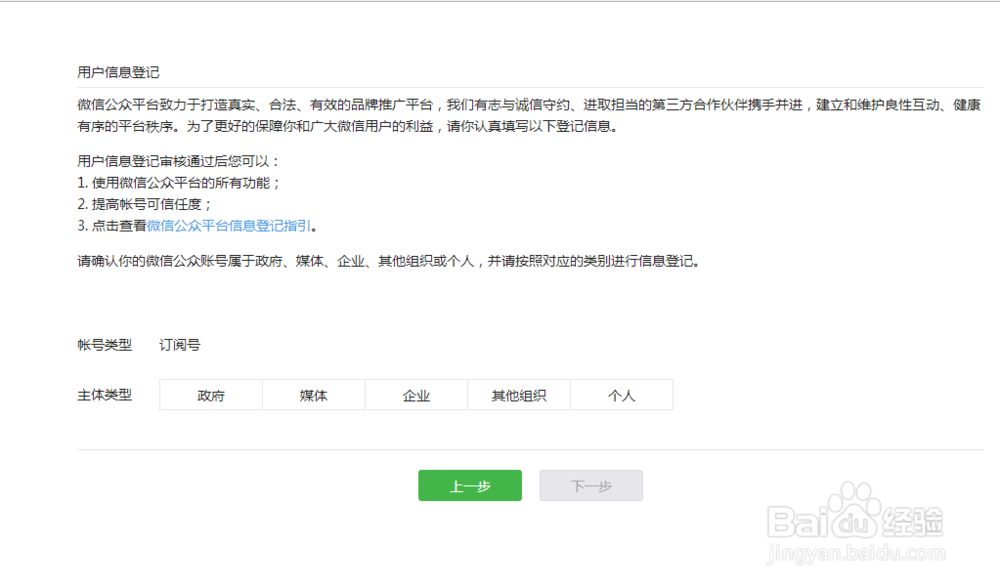
Task: Click the sentence starting 请确认你的微信公众账号
Action: pyautogui.click(x=389, y=261)
